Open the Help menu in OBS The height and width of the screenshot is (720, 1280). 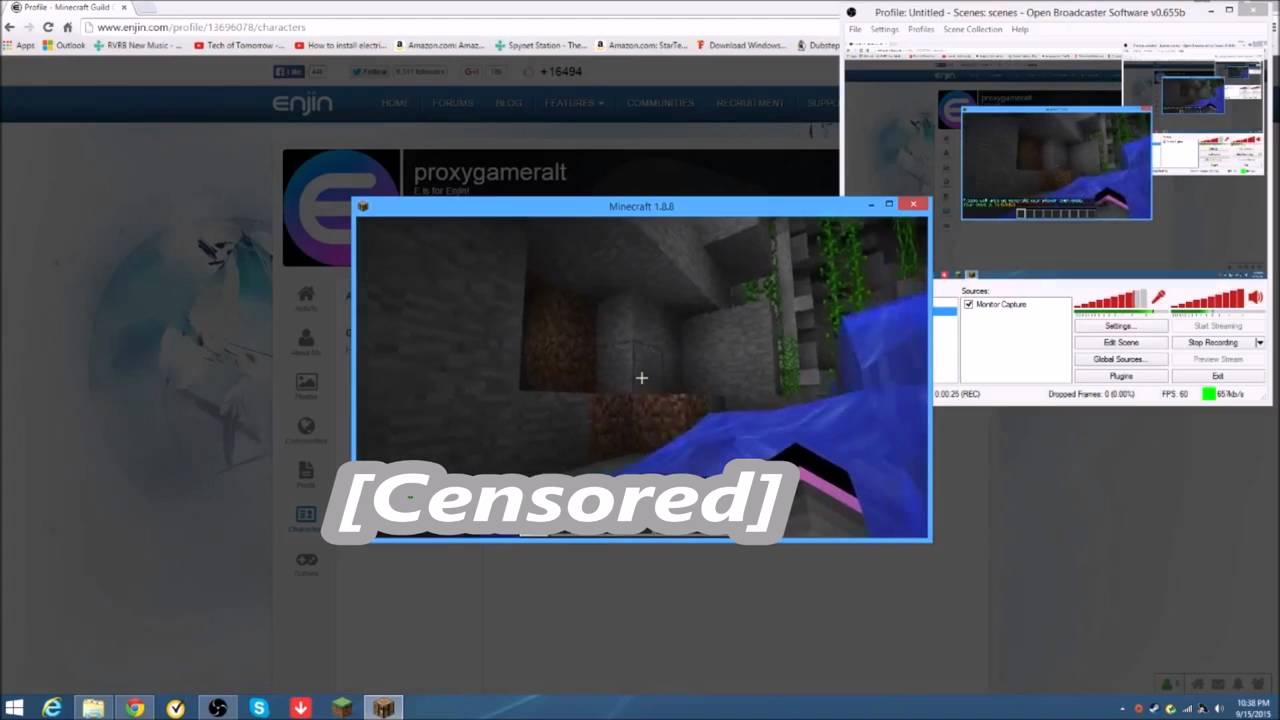(x=1019, y=29)
